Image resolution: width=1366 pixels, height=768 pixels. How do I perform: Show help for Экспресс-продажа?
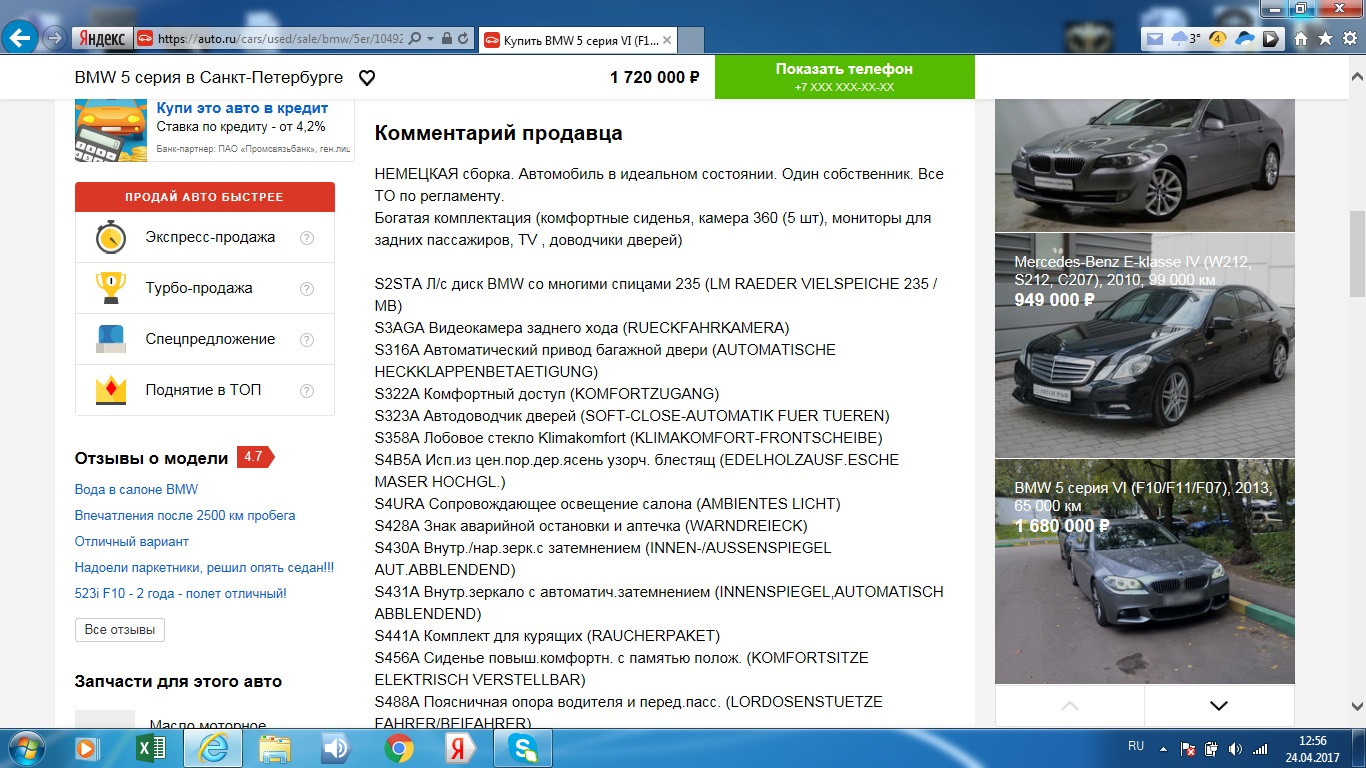point(307,238)
